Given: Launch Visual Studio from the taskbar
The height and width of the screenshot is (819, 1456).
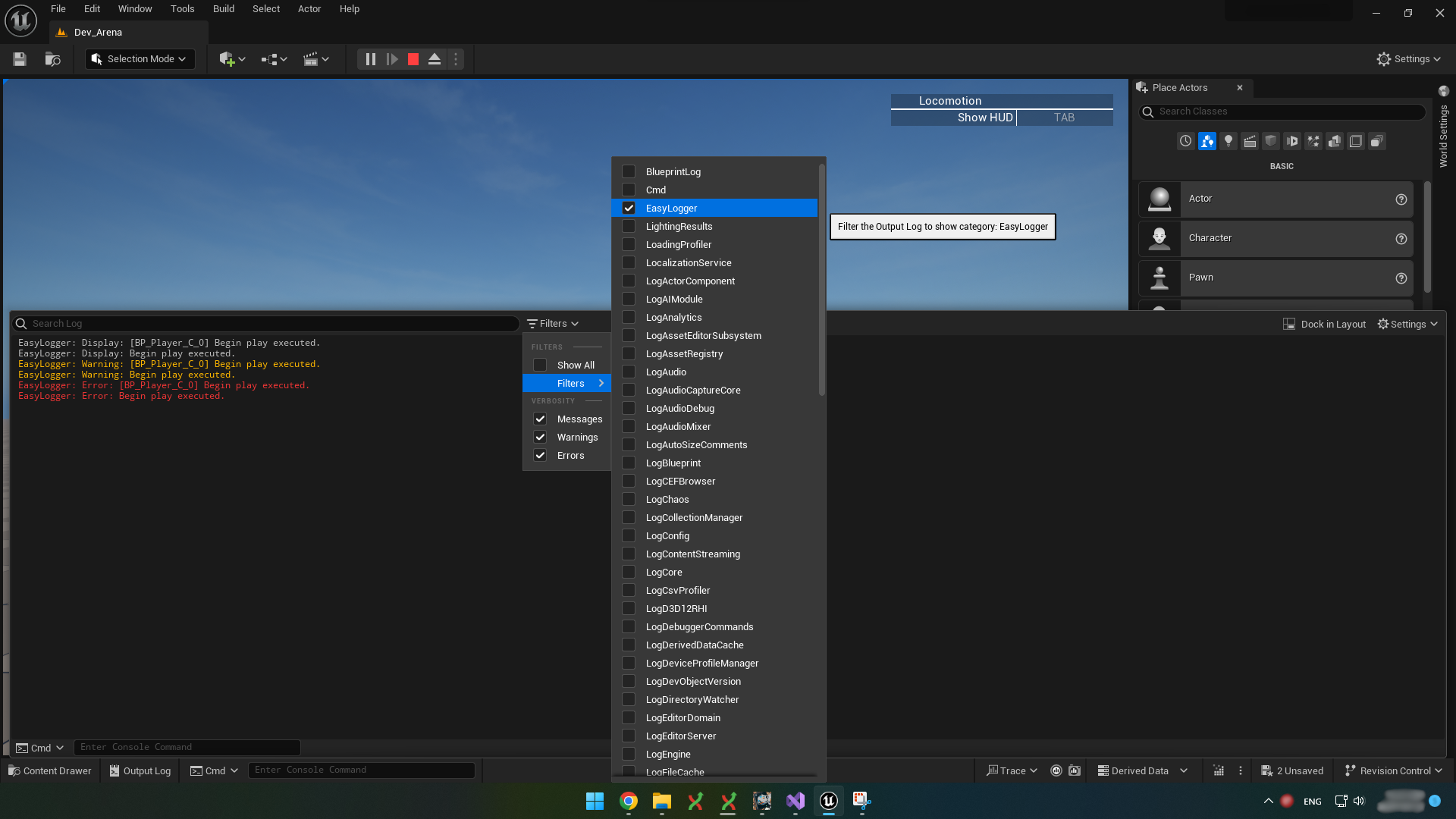Looking at the screenshot, I should (x=795, y=801).
